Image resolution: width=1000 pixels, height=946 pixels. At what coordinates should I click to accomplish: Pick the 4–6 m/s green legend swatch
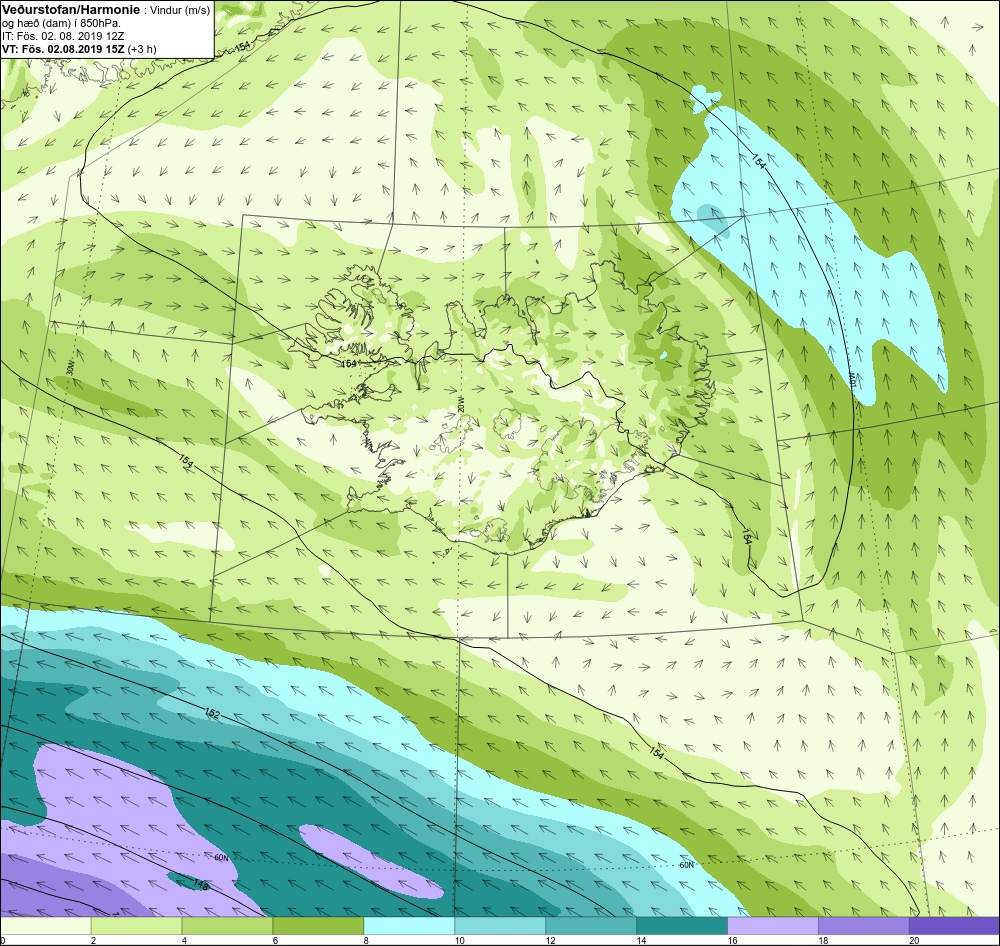[227, 925]
